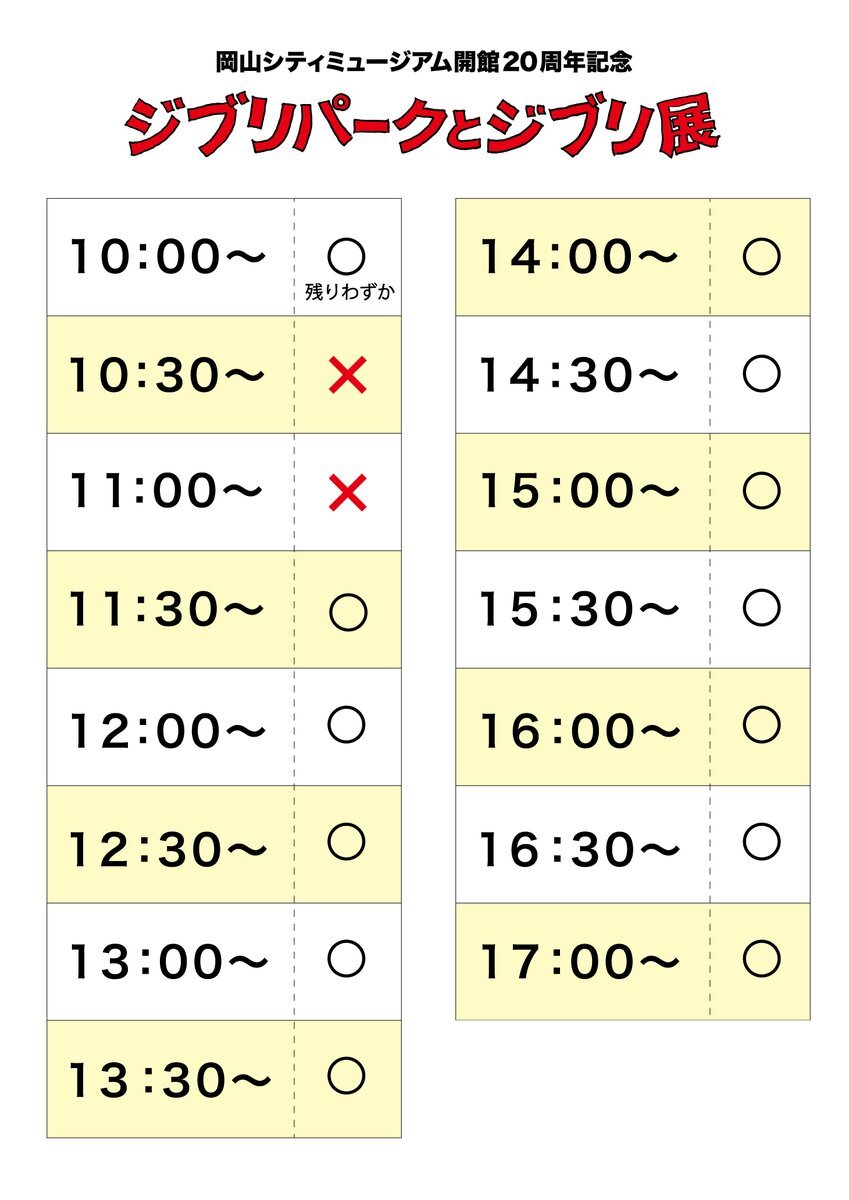Click the 15:00 time slot label
This screenshot has width=849, height=1200.
[579, 491]
